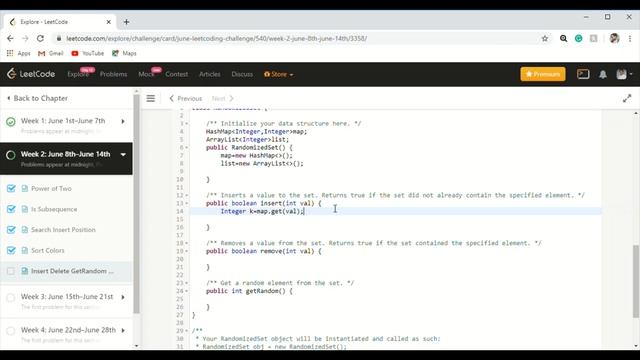640x360 pixels.
Task: Open the Chrome profile avatar
Action: (x=614, y=38)
